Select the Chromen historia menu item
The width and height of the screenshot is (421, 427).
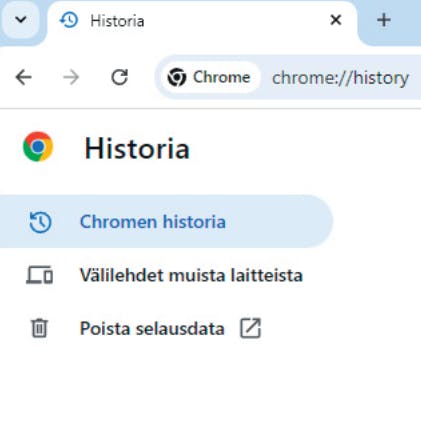[x=166, y=221]
